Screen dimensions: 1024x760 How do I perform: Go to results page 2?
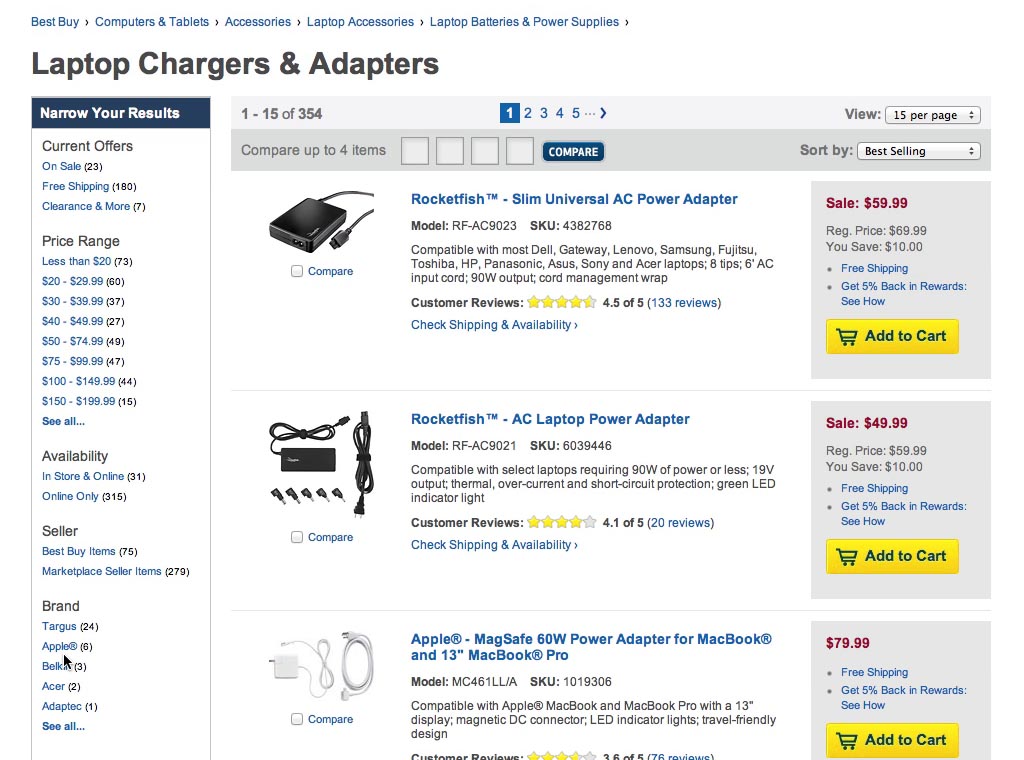[527, 113]
